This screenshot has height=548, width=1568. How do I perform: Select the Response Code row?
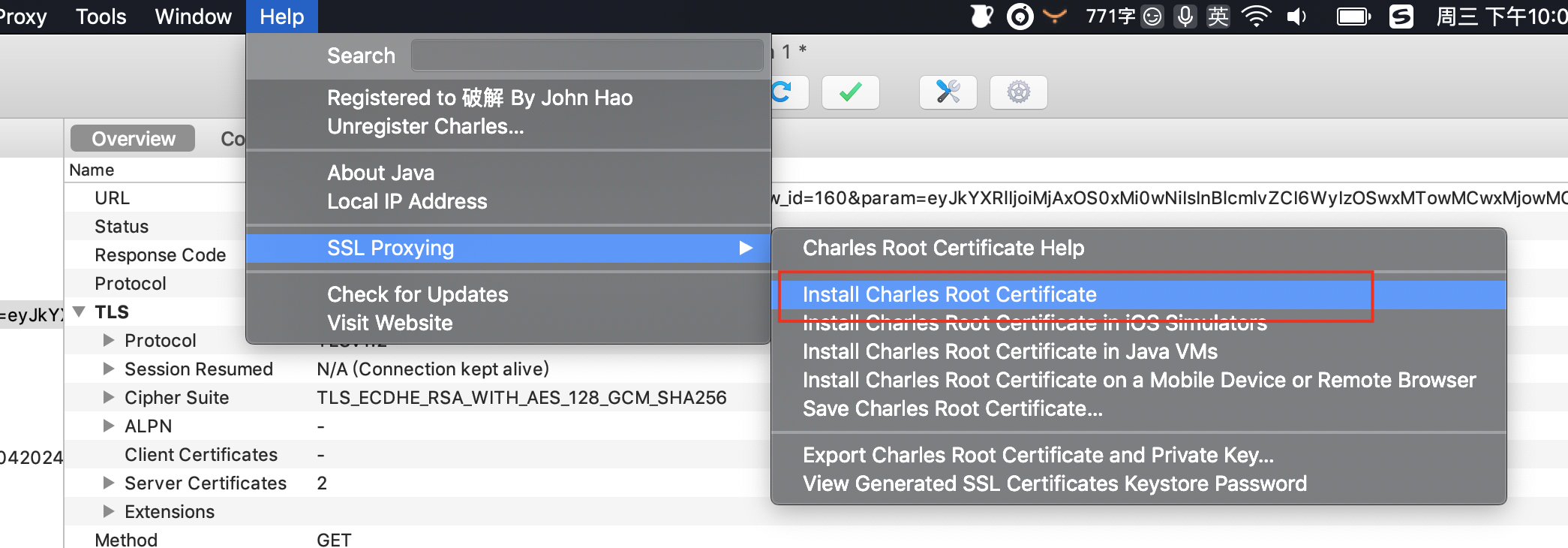point(160,255)
